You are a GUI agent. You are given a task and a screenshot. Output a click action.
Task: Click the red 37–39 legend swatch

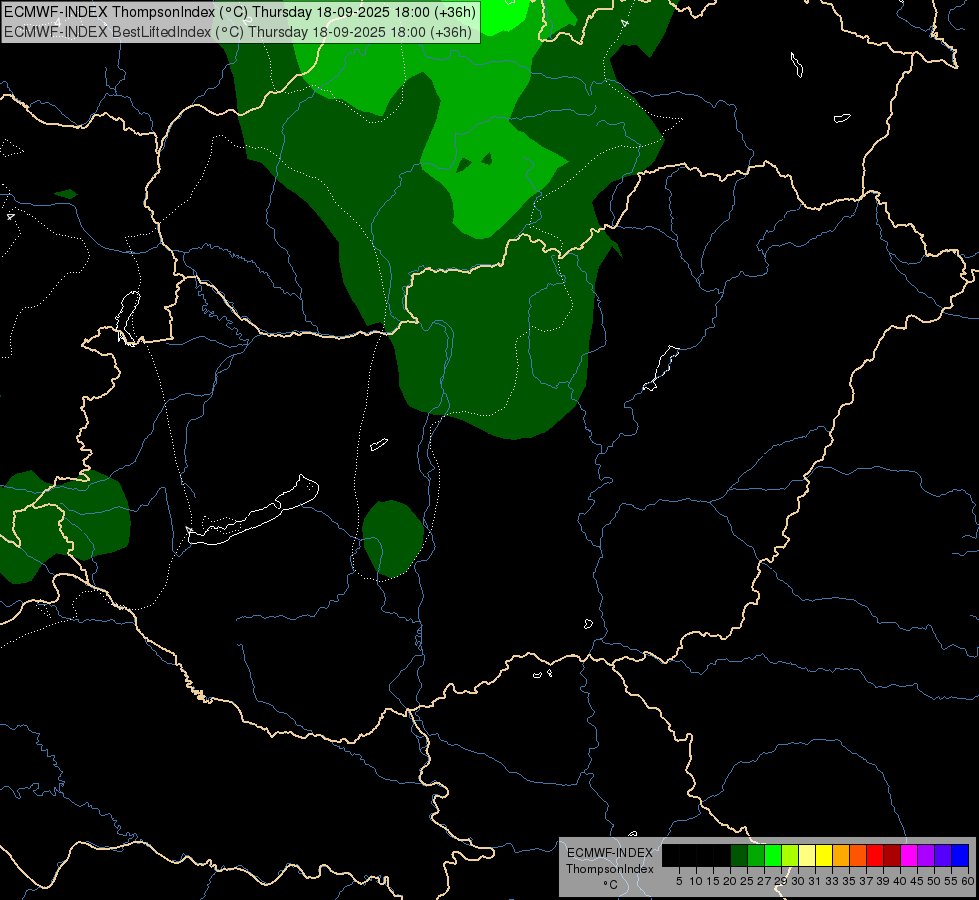tap(875, 855)
